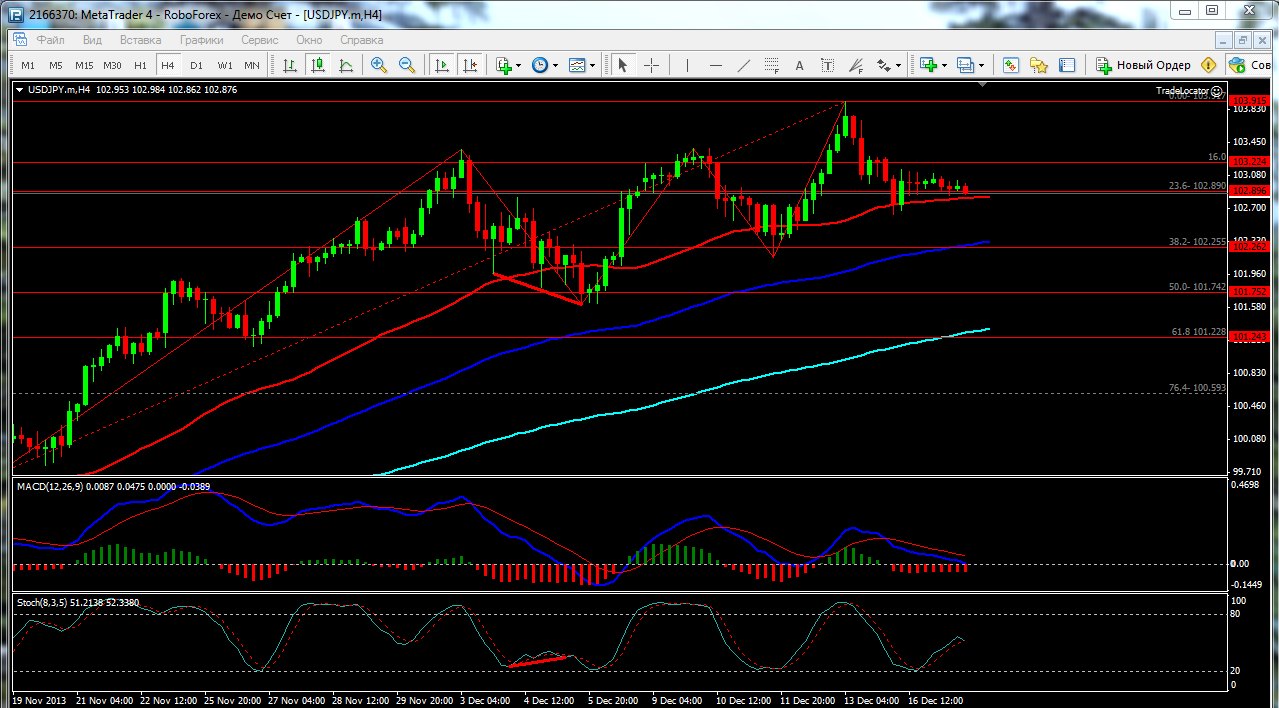Click the Новый Ордер button
Viewport: 1279px width, 708px height.
click(x=1143, y=65)
